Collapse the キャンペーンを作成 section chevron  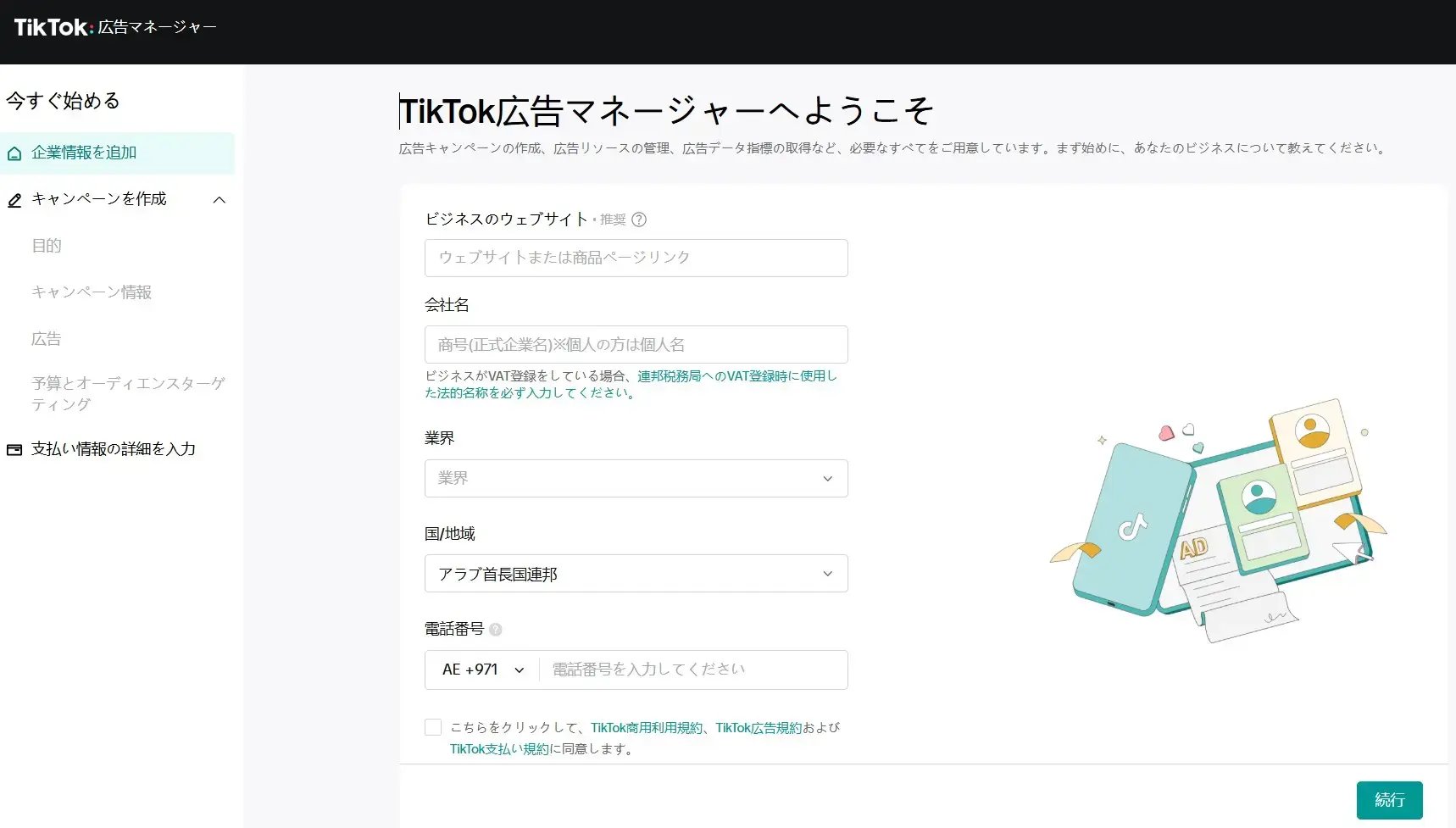pyautogui.click(x=220, y=200)
